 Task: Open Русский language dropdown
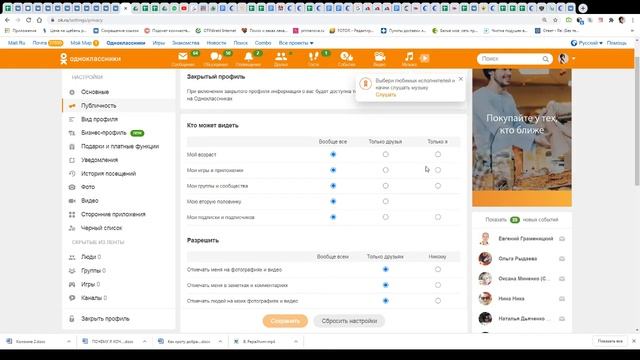pyautogui.click(x=587, y=43)
